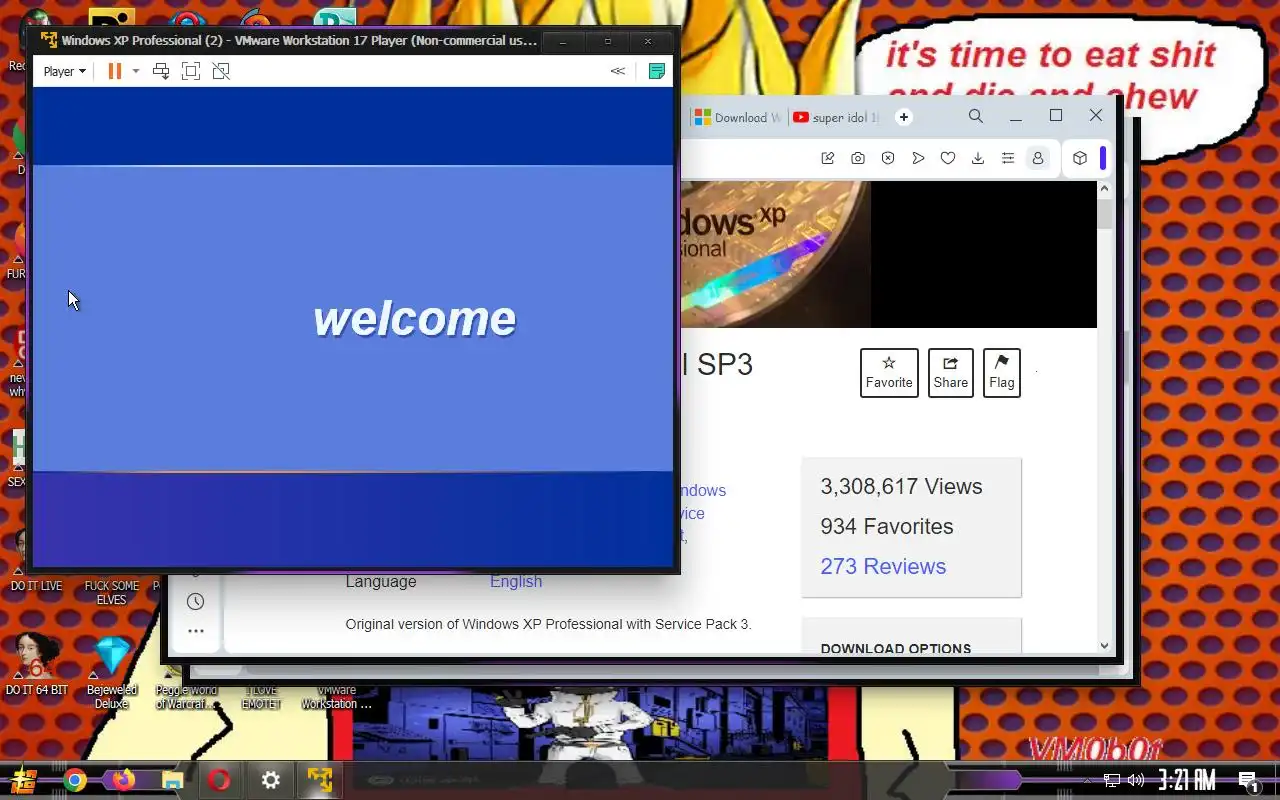This screenshot has width=1280, height=800.
Task: Open the Player menu in VMware
Action: pos(65,71)
